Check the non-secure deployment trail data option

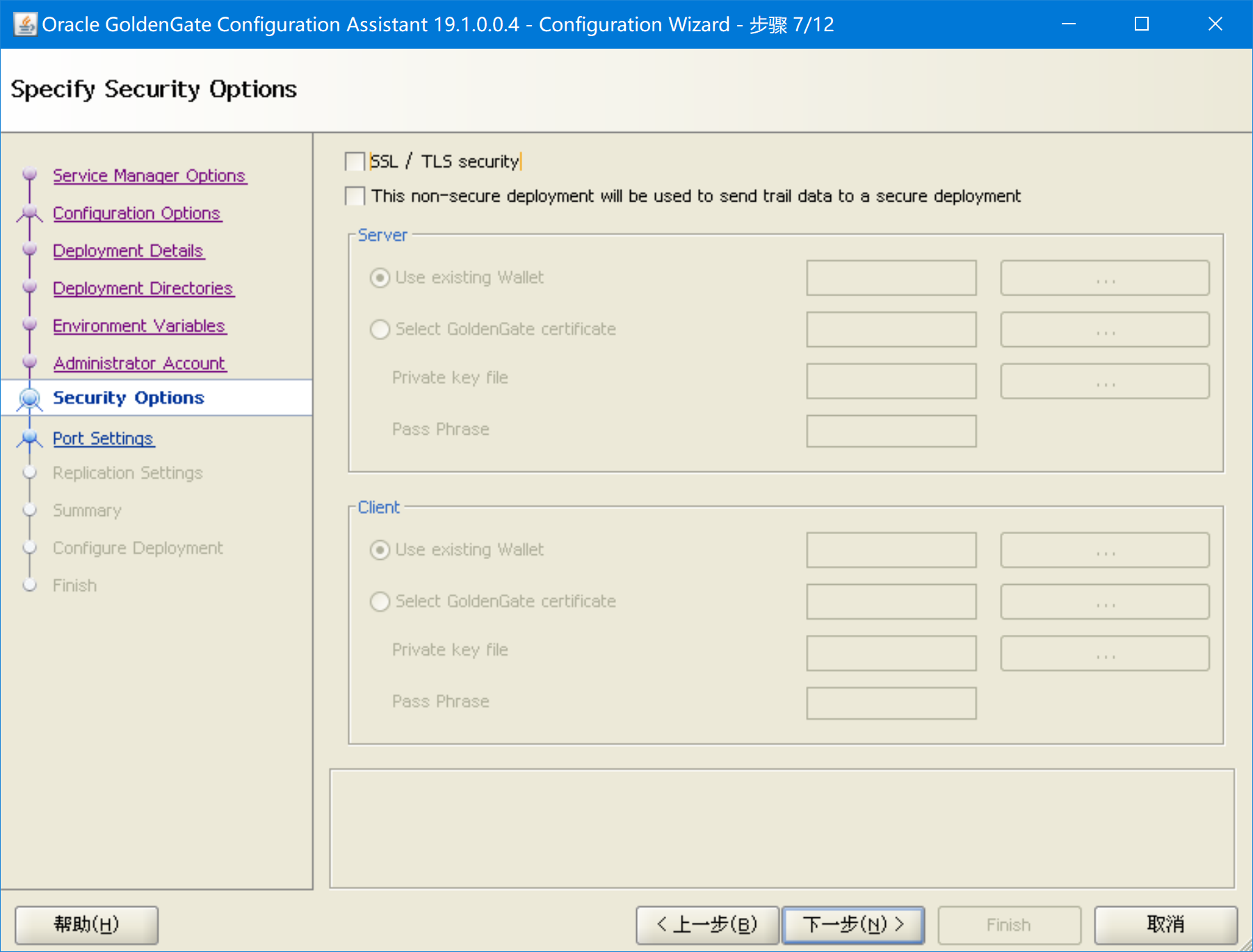[x=355, y=196]
